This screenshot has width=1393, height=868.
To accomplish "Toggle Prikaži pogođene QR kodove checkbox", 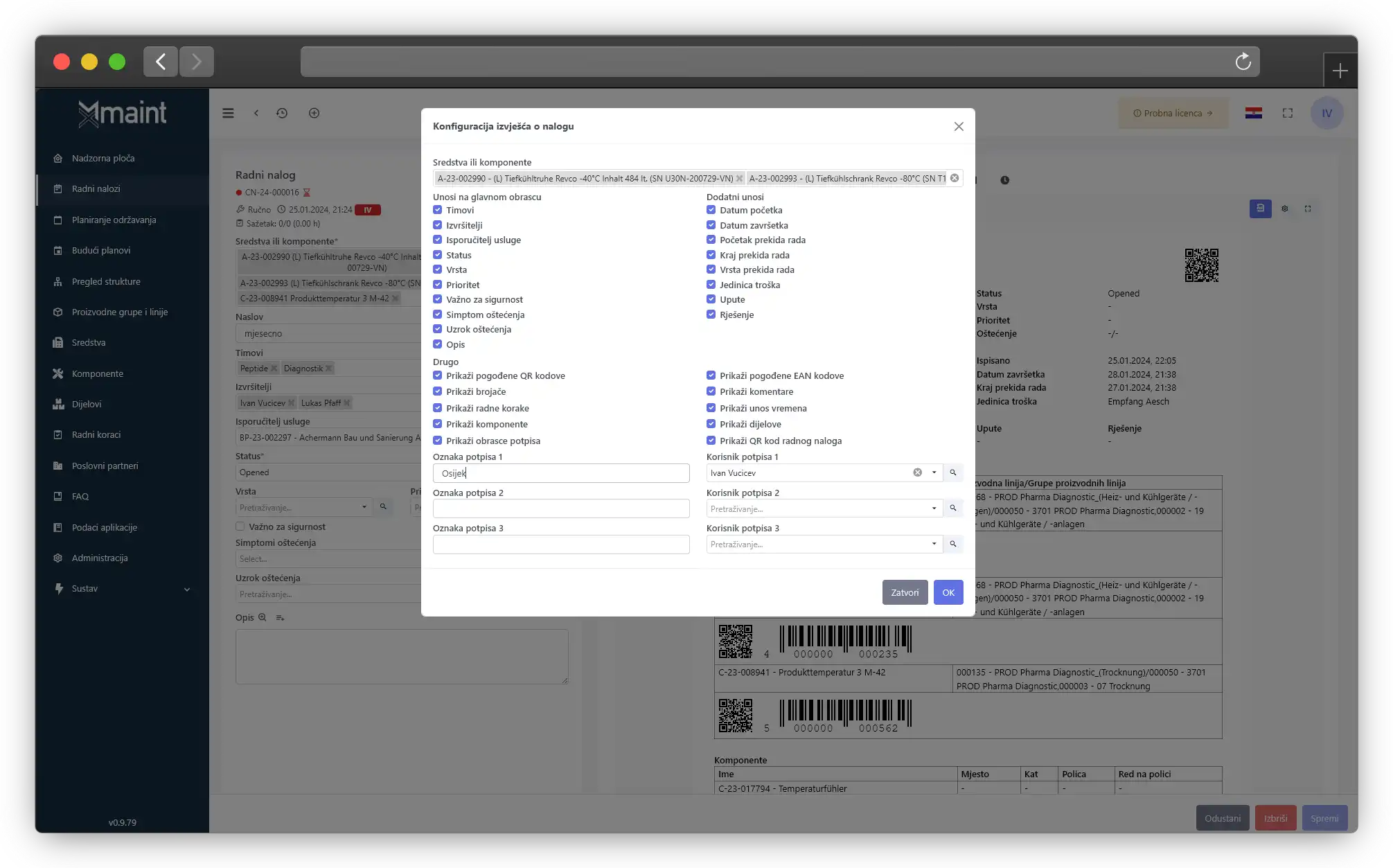I will [438, 375].
